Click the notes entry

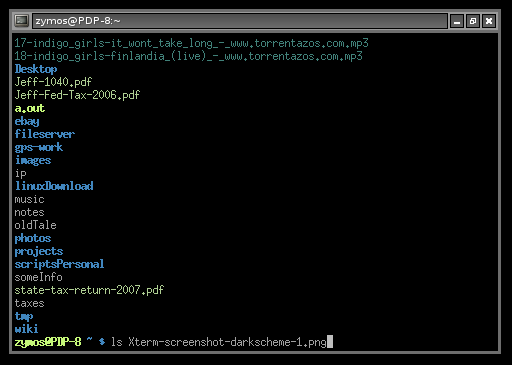[x=29, y=212]
